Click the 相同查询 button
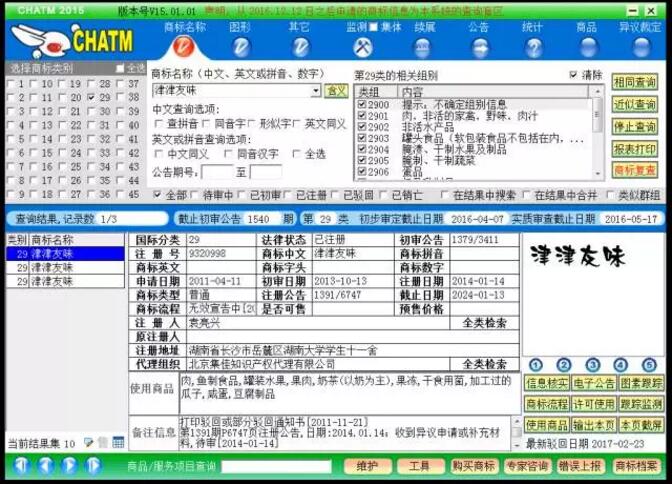The height and width of the screenshot is (484, 672). click(634, 83)
